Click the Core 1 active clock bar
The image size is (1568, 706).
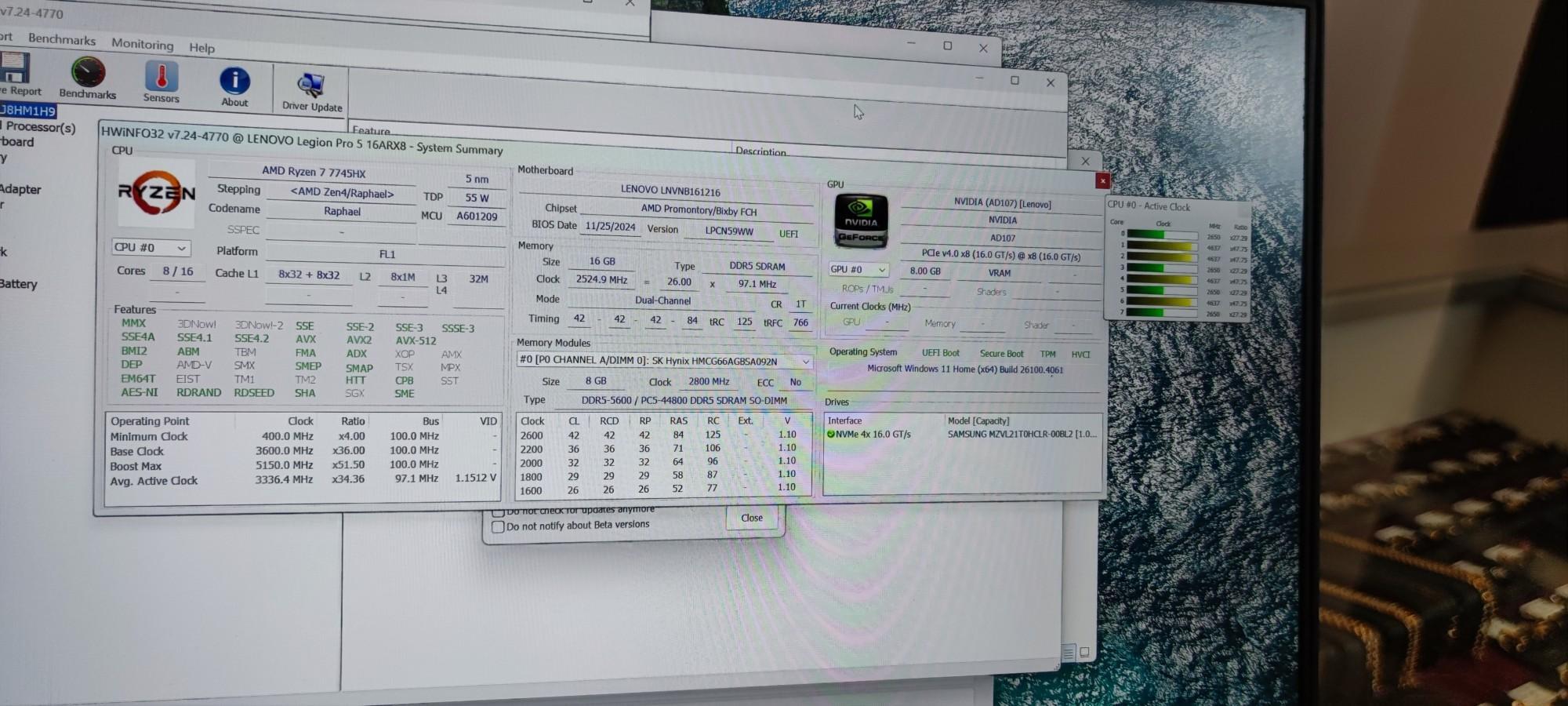coord(1162,246)
